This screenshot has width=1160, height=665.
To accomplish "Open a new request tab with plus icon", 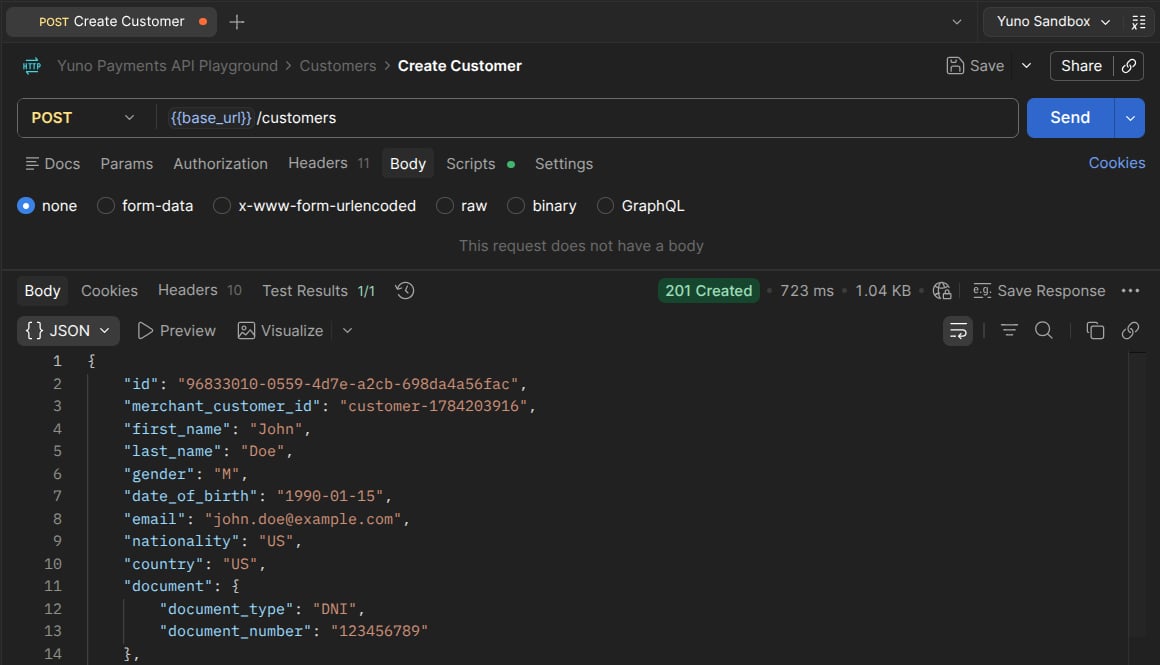I will (x=237, y=22).
